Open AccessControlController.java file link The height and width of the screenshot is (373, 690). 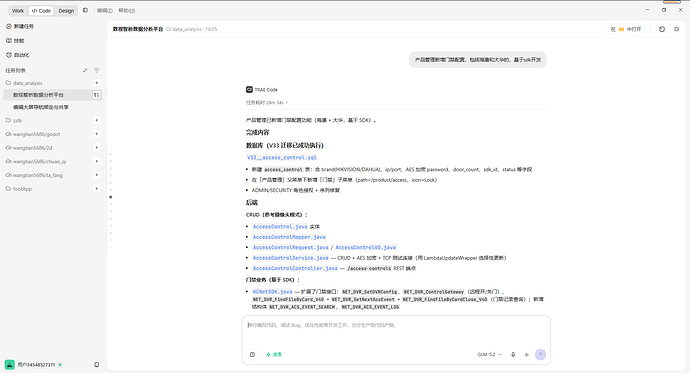click(295, 268)
